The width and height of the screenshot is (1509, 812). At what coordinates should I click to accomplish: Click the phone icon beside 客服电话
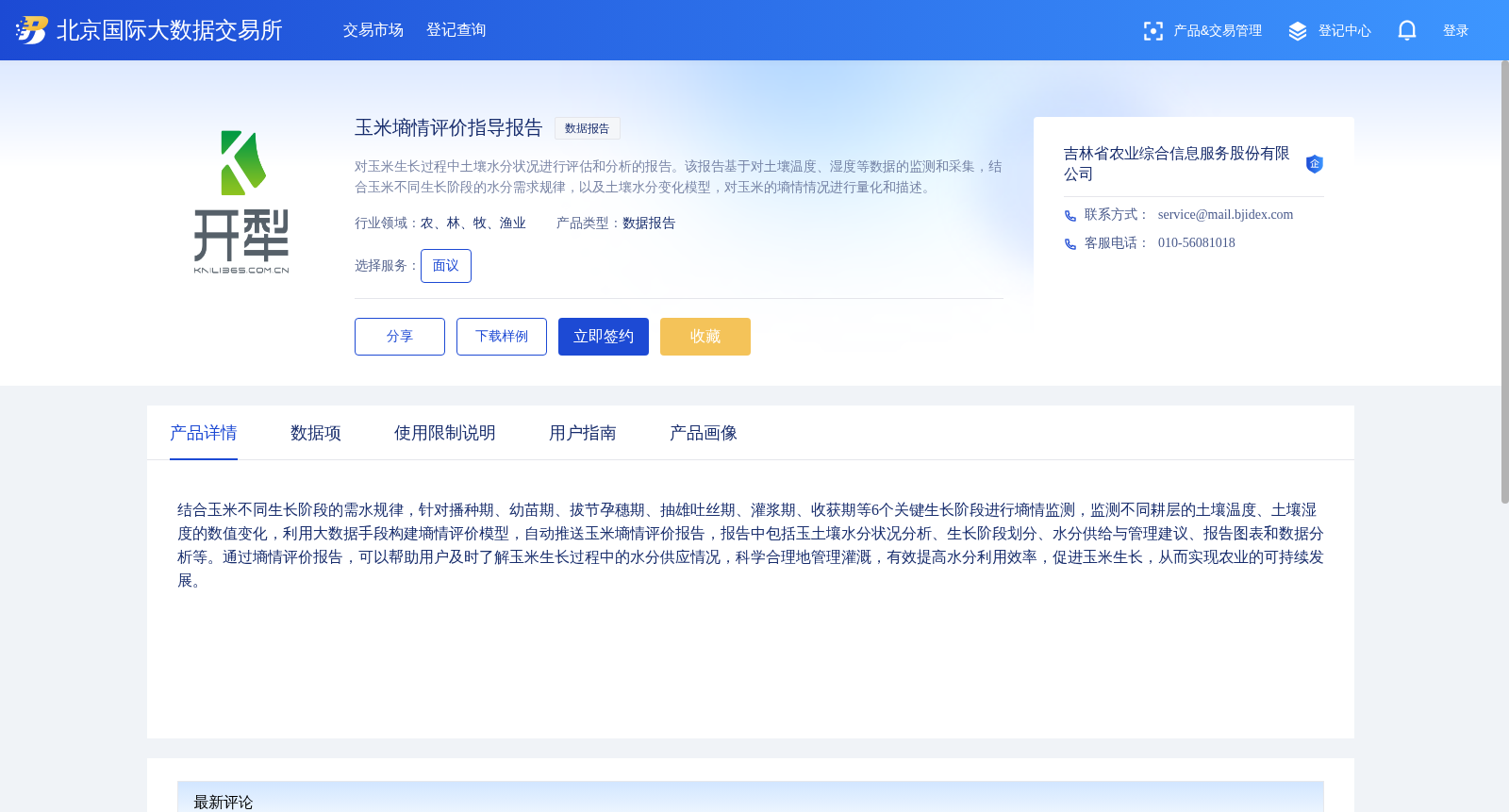pos(1070,244)
